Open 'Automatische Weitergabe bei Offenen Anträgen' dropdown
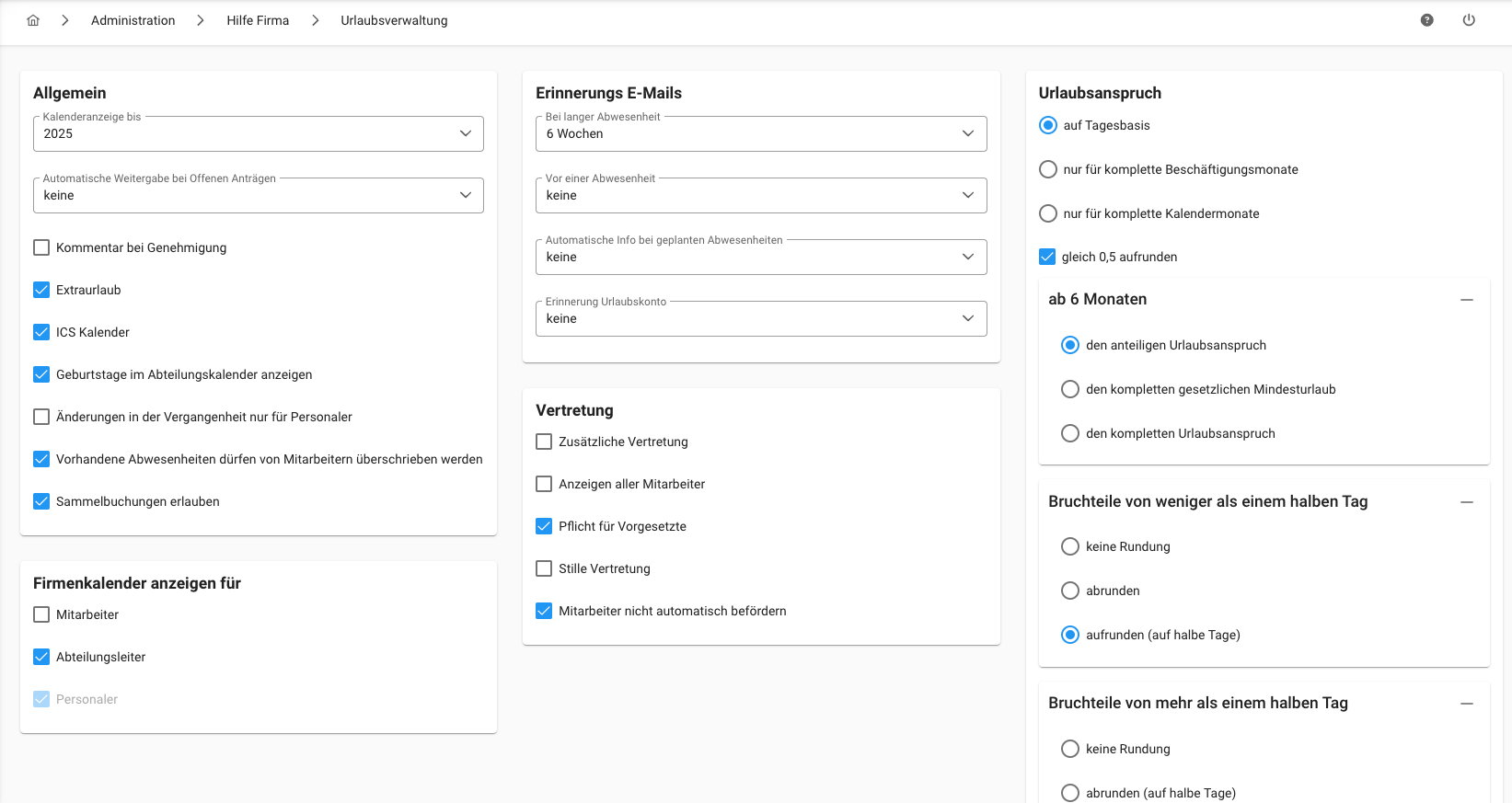Image resolution: width=1512 pixels, height=803 pixels. click(x=258, y=195)
